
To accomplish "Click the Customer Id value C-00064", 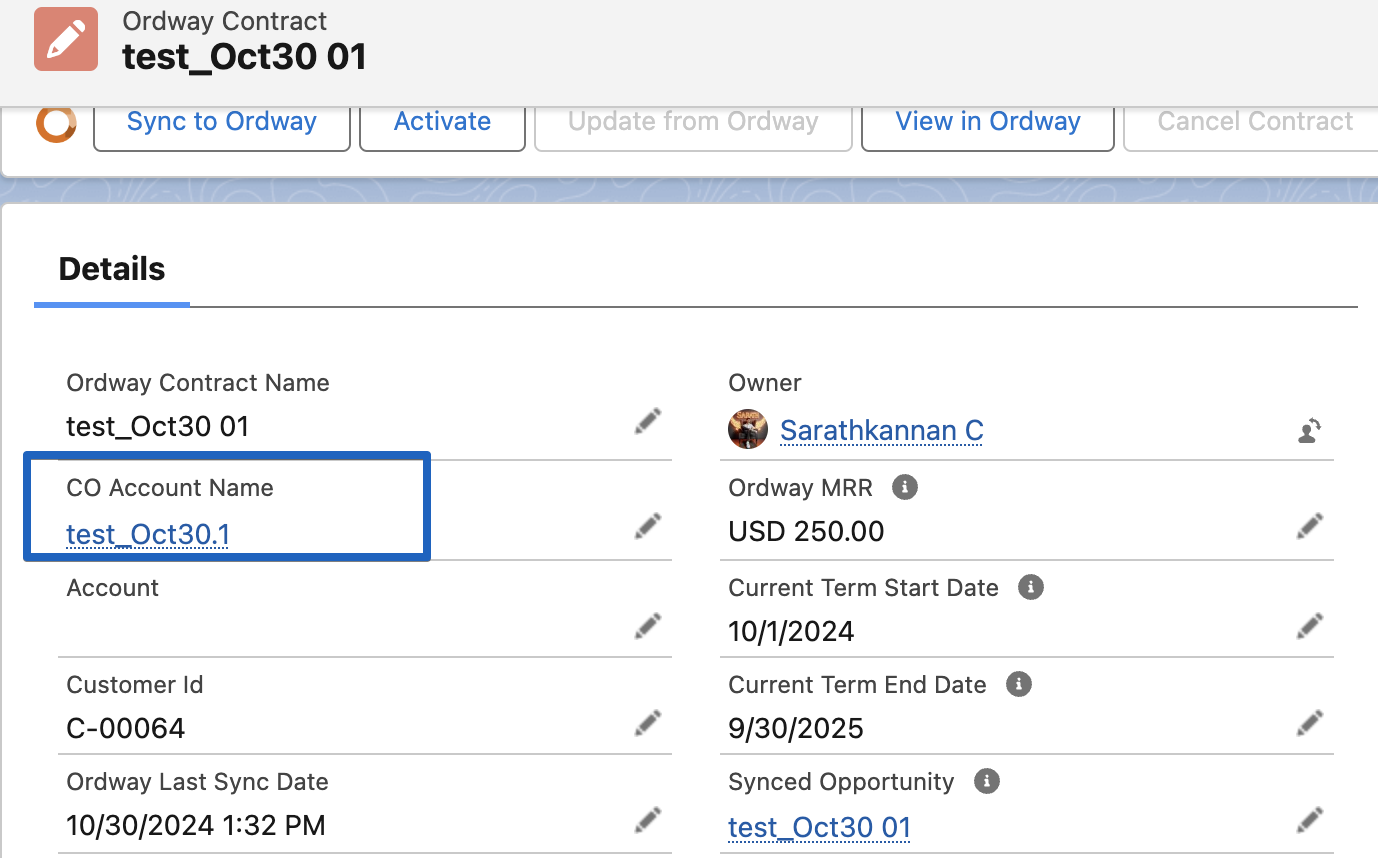I will (126, 728).
